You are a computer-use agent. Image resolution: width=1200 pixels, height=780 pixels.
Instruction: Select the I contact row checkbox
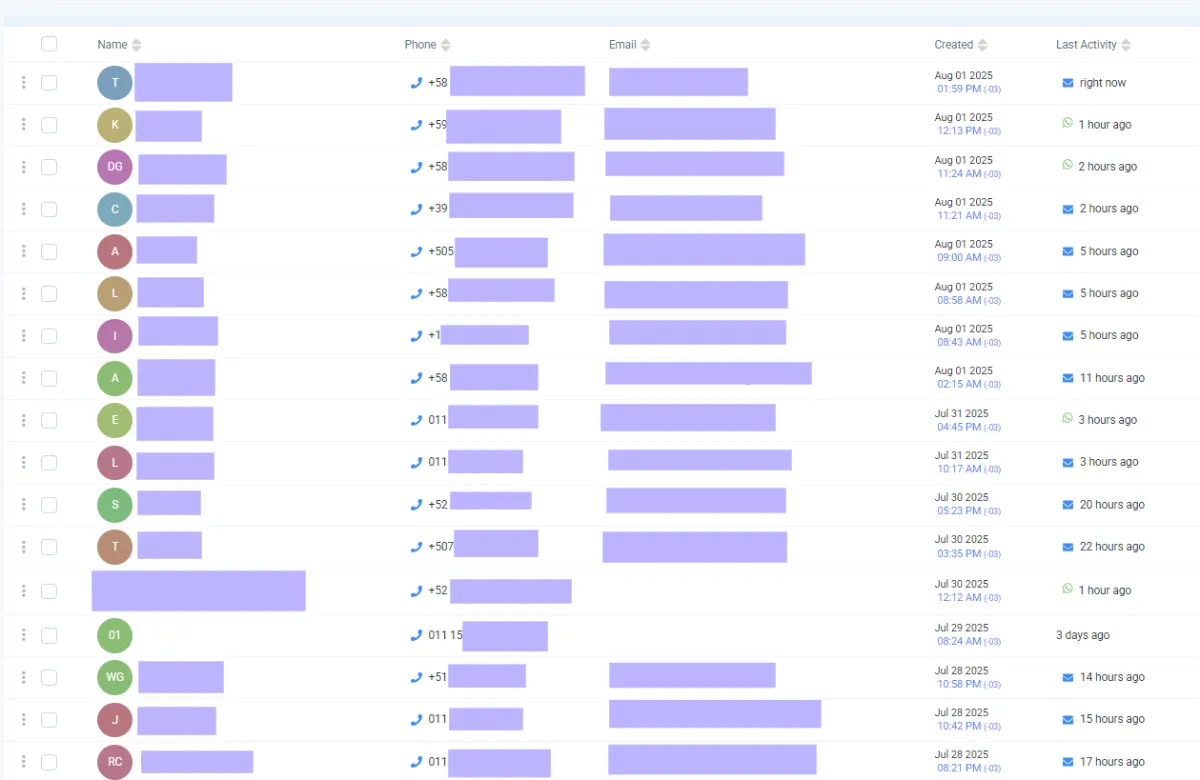pyautogui.click(x=49, y=336)
